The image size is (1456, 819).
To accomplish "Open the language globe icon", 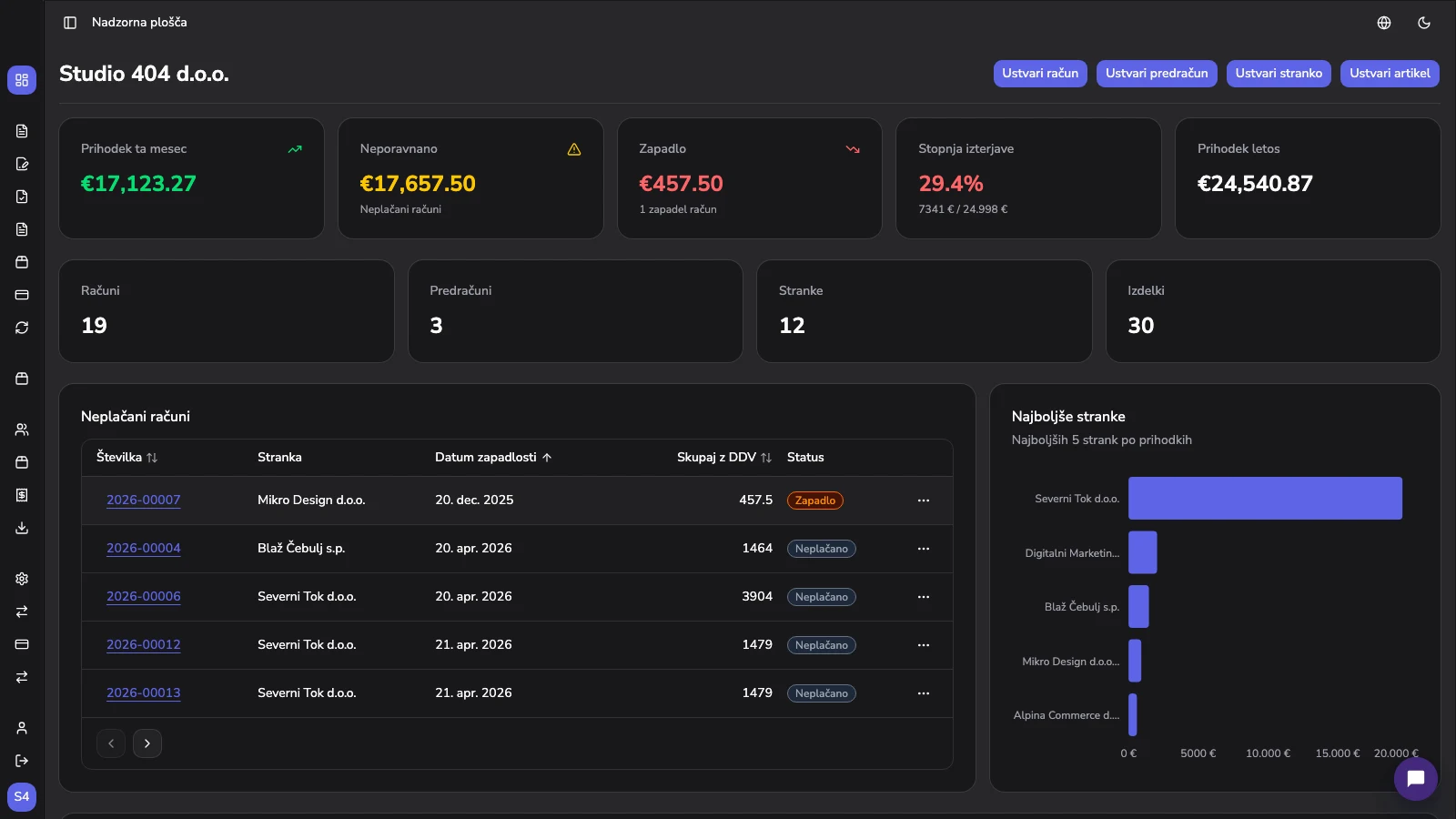I will [1384, 23].
